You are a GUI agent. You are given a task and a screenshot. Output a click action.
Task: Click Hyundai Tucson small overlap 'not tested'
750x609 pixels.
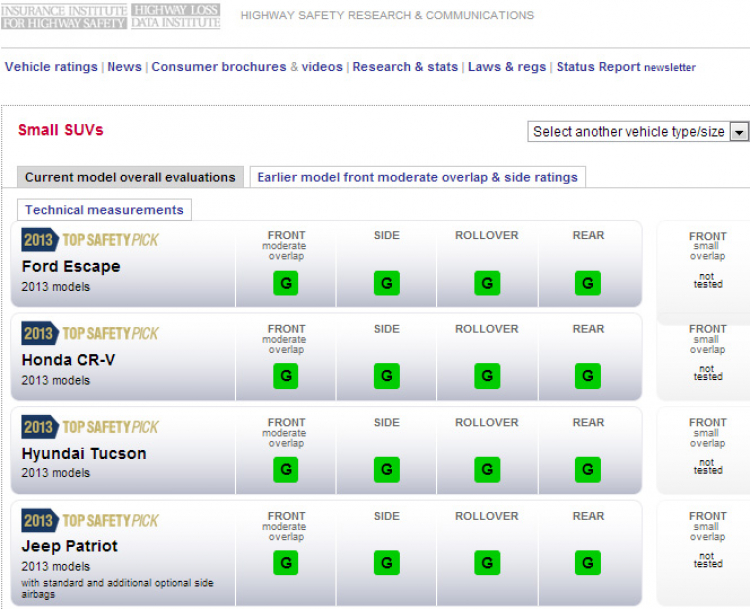(x=708, y=467)
